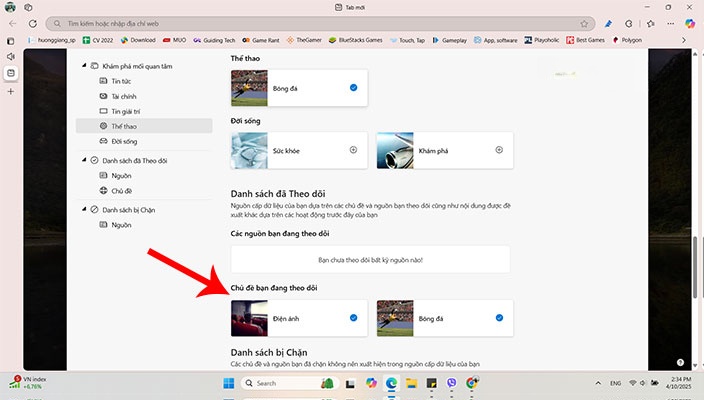
Task: Open the workspaces icon beside the profile
Action: pyautogui.click(x=28, y=7)
